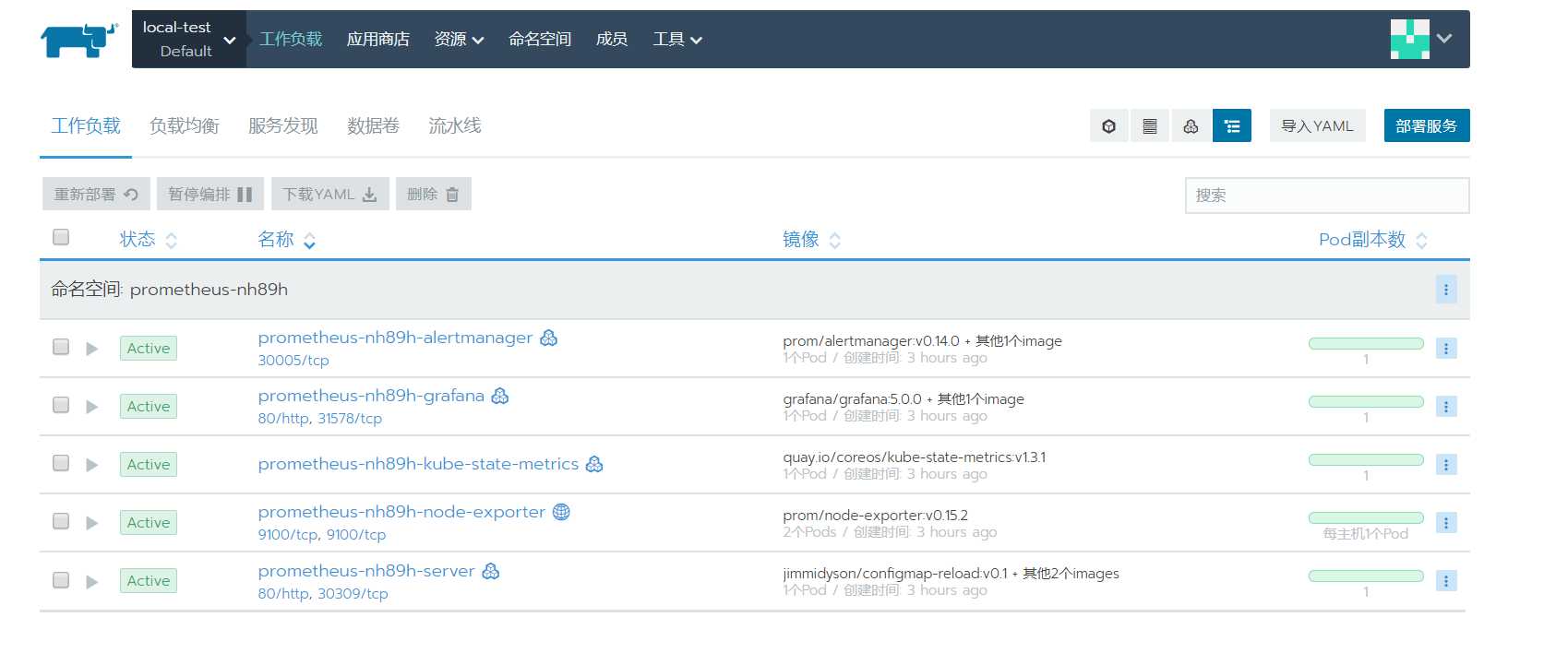The height and width of the screenshot is (653, 1568).
Task: Open actions menu for the alertmanager row
Action: pyautogui.click(x=1446, y=349)
